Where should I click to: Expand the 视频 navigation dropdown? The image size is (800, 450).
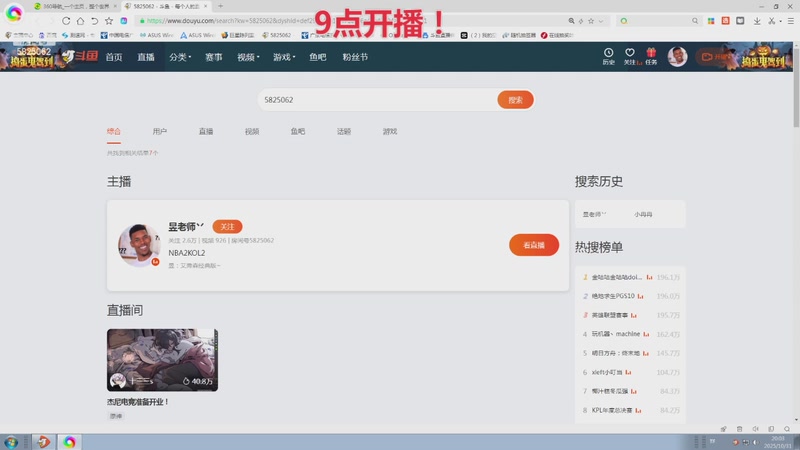coord(248,57)
